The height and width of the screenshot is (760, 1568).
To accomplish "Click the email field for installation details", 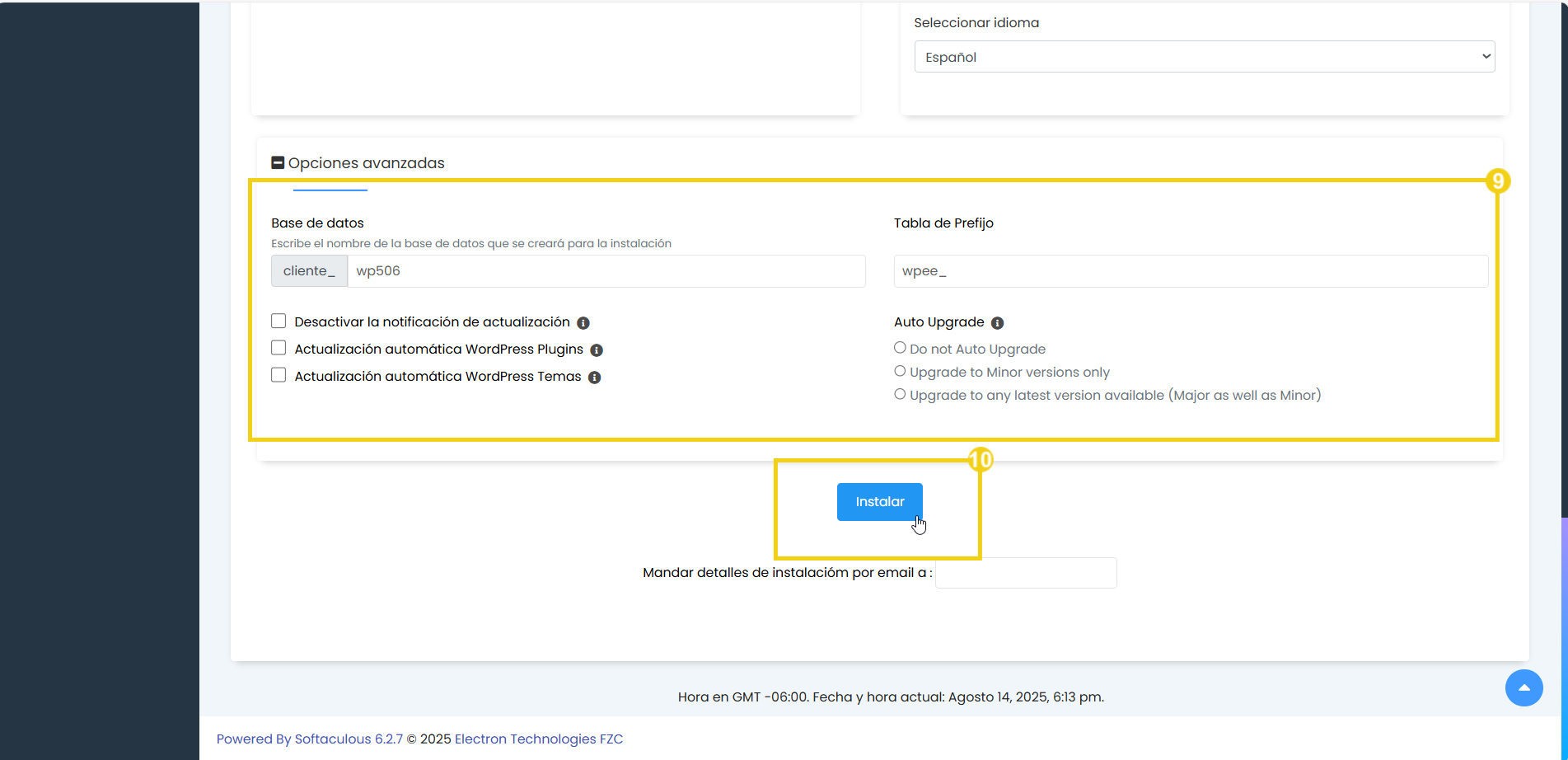I will pyautogui.click(x=1026, y=573).
